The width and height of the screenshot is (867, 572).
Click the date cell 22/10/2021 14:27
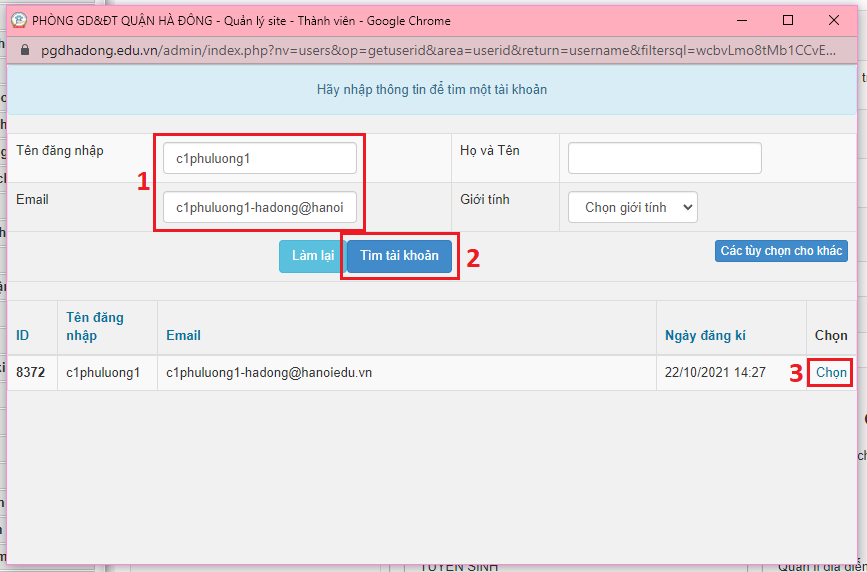715,373
